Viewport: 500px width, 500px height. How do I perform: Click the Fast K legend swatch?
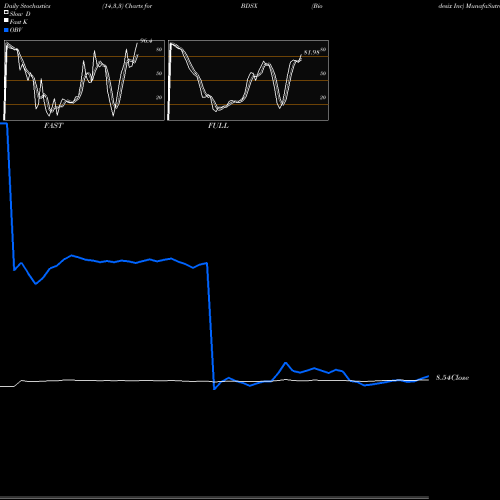click(x=6, y=20)
